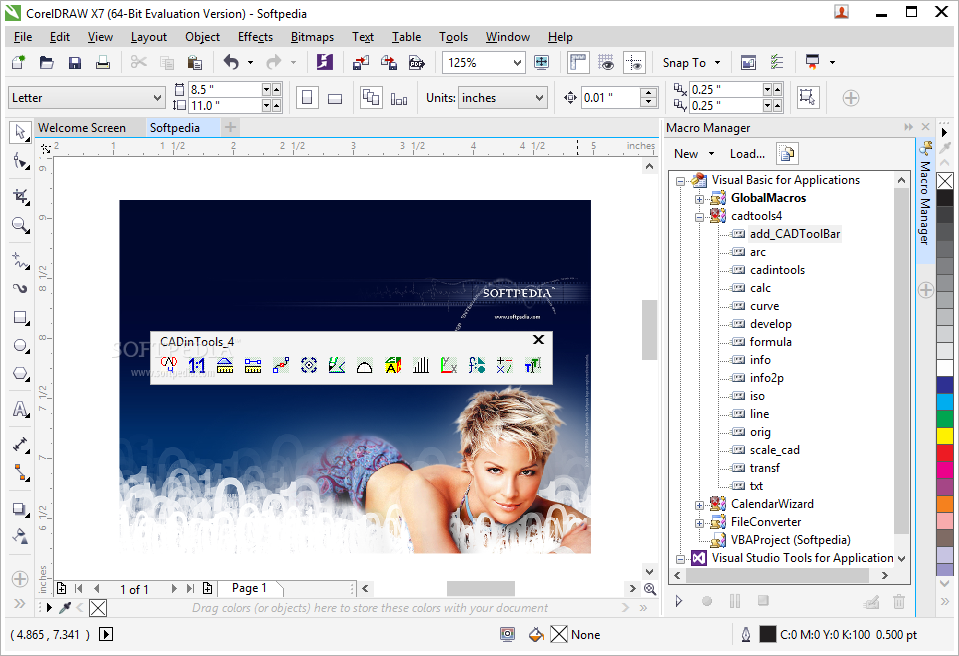This screenshot has height=656, width=959.
Task: Toggle All Pages layout button
Action: click(371, 98)
